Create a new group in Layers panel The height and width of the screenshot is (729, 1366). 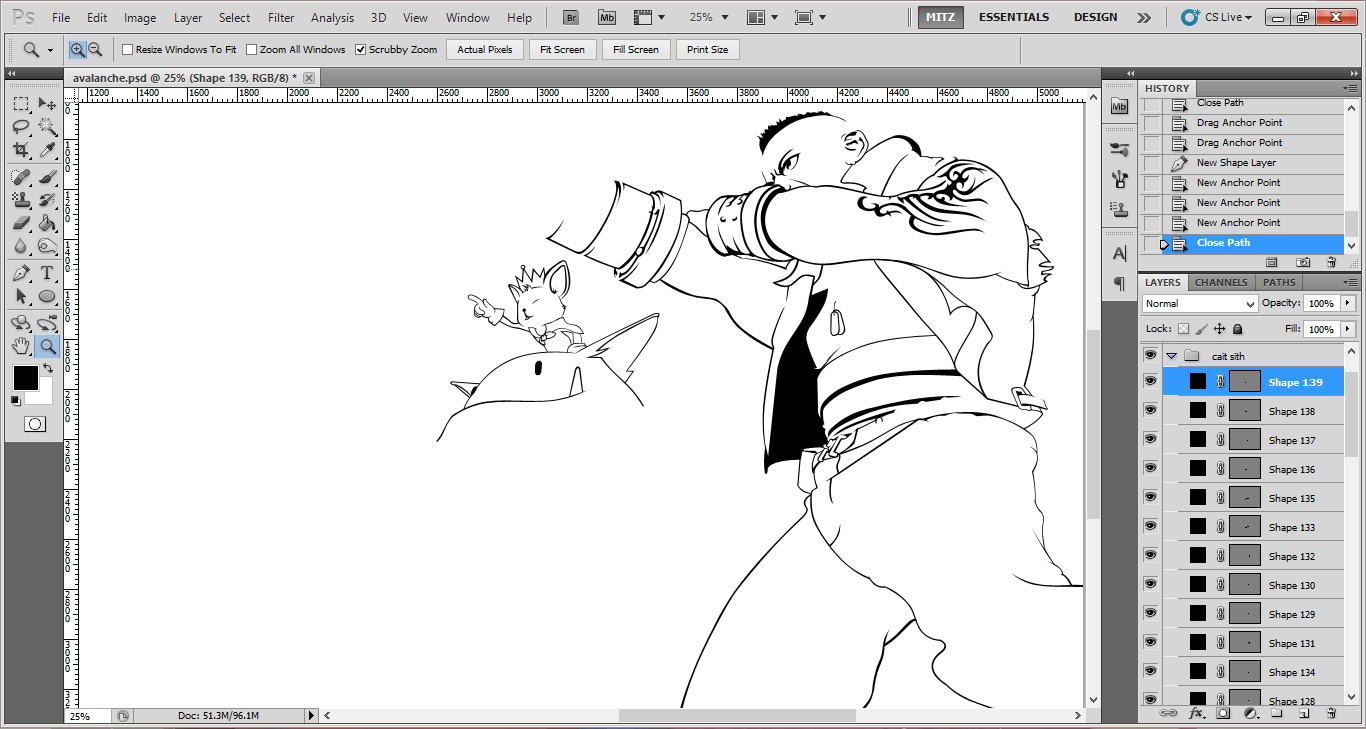(1277, 714)
